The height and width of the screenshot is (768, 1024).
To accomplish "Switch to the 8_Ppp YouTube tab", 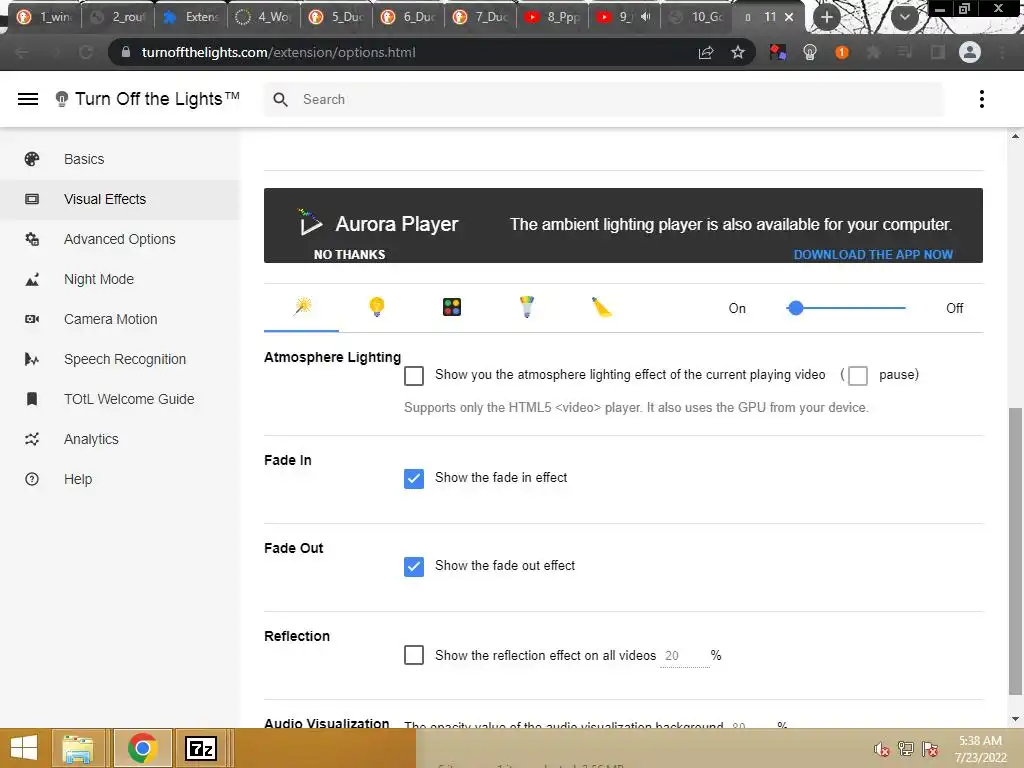I will click(552, 17).
